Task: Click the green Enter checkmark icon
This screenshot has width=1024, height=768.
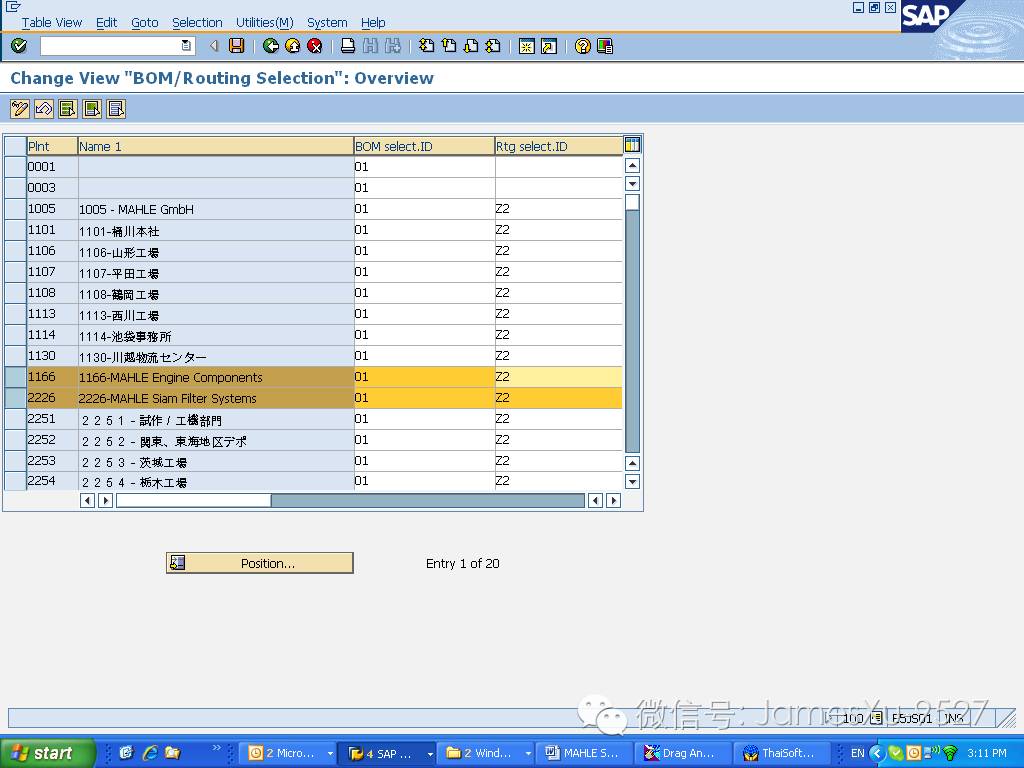Action: tap(19, 46)
